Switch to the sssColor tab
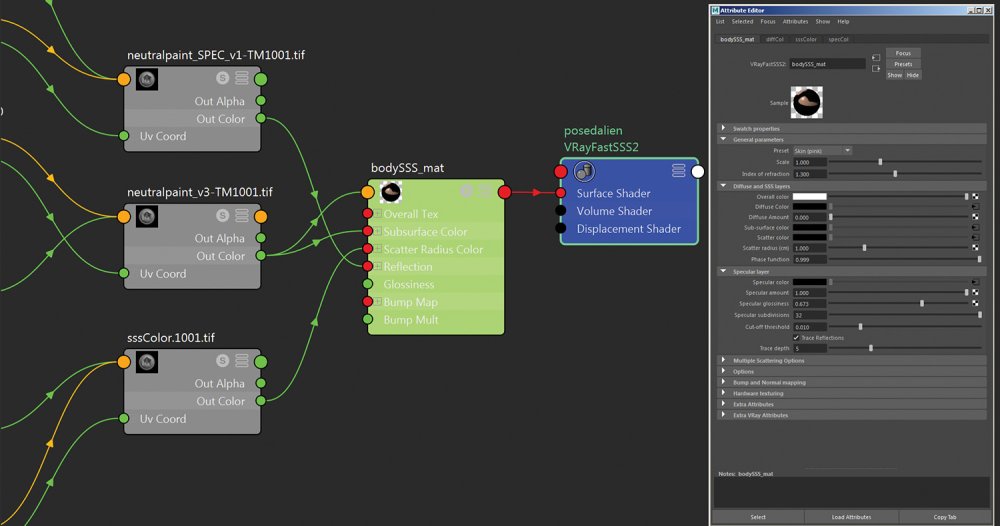This screenshot has width=1000, height=526. (805, 40)
